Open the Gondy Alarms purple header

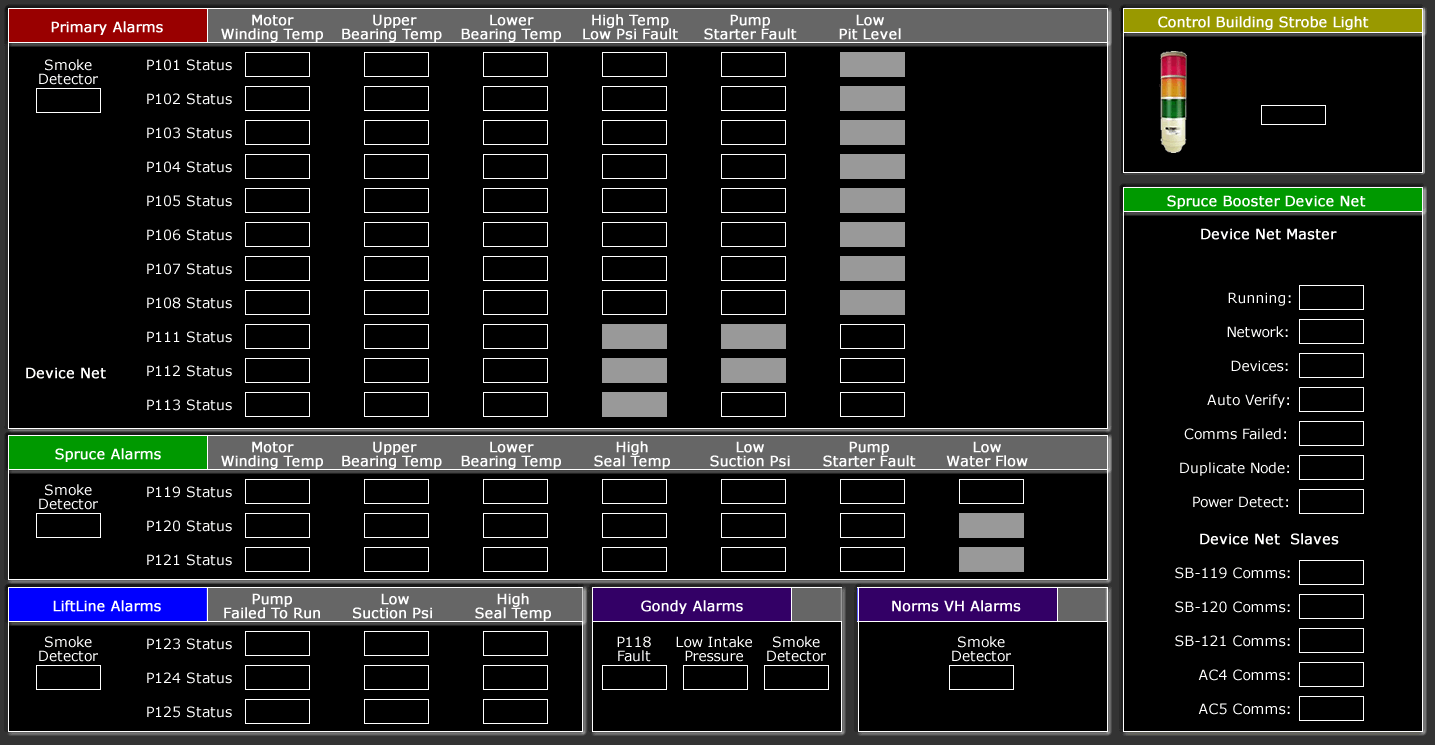point(691,606)
